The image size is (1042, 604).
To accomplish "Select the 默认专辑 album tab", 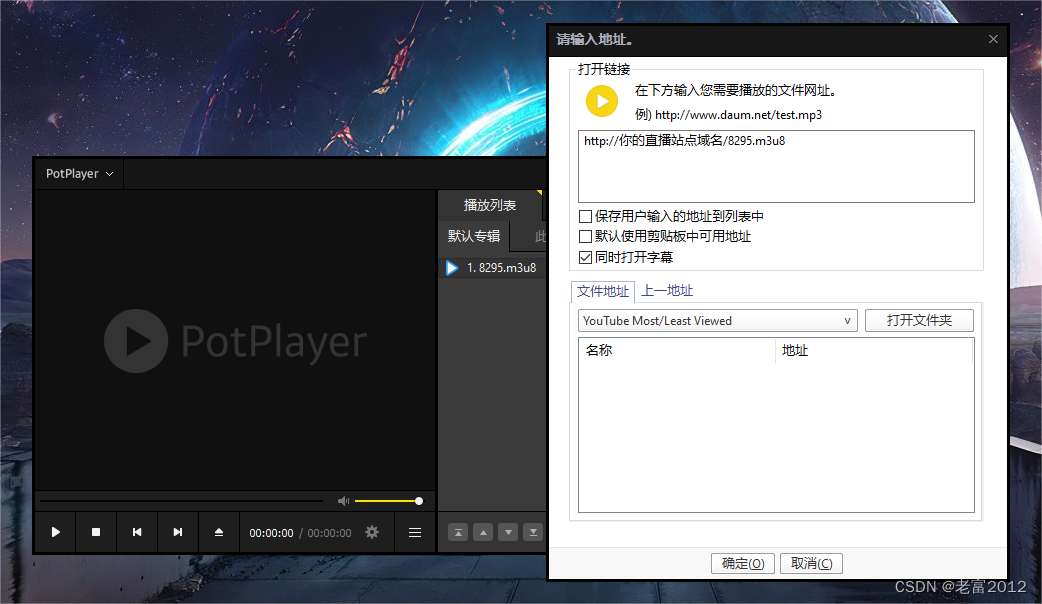I will click(474, 236).
